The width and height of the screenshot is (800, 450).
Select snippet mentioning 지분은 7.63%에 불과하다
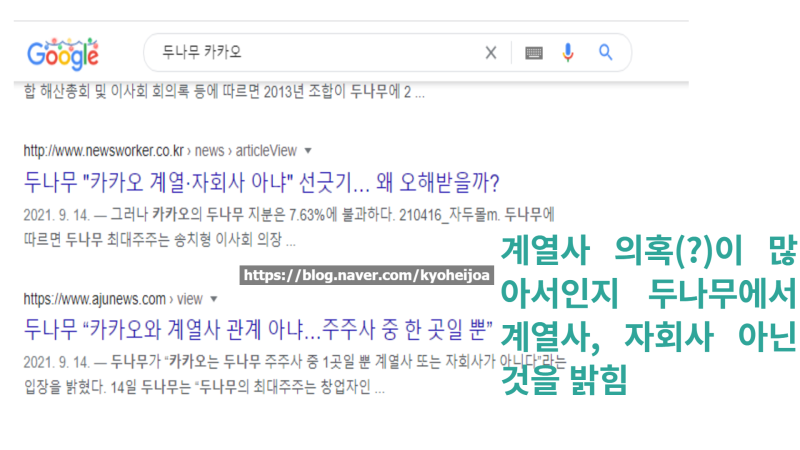tap(289, 215)
